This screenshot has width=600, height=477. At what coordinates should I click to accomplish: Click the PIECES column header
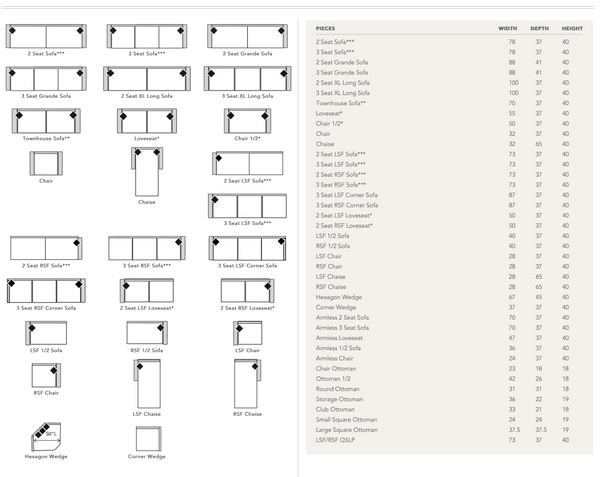pos(326,28)
